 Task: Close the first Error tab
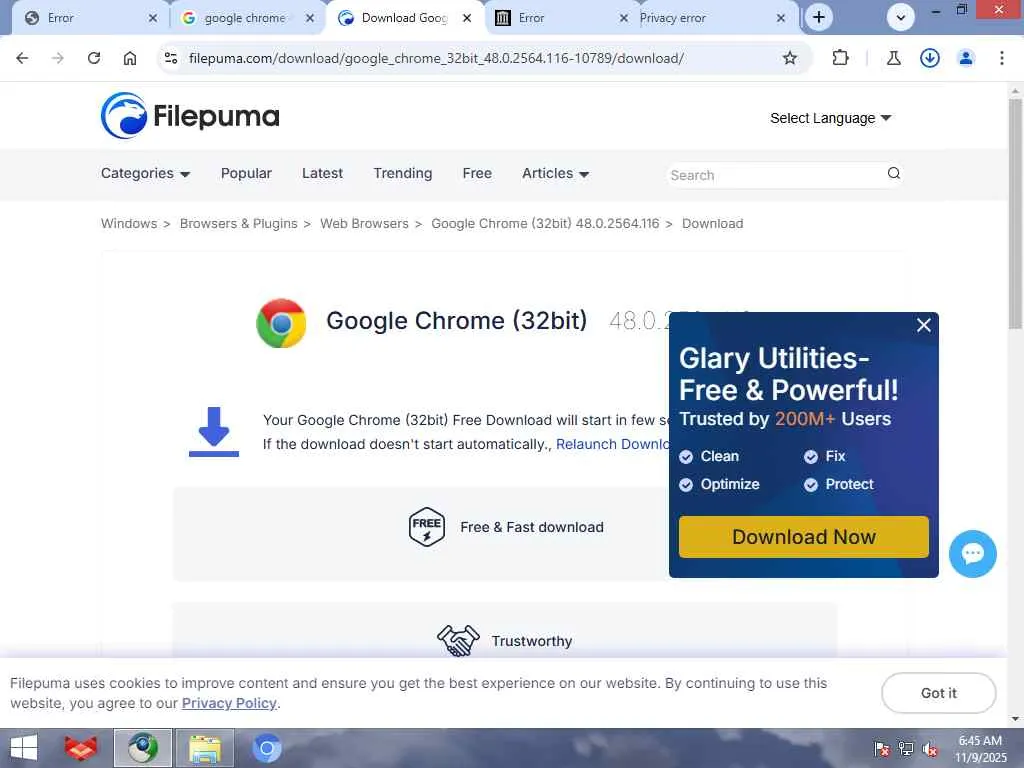click(153, 18)
